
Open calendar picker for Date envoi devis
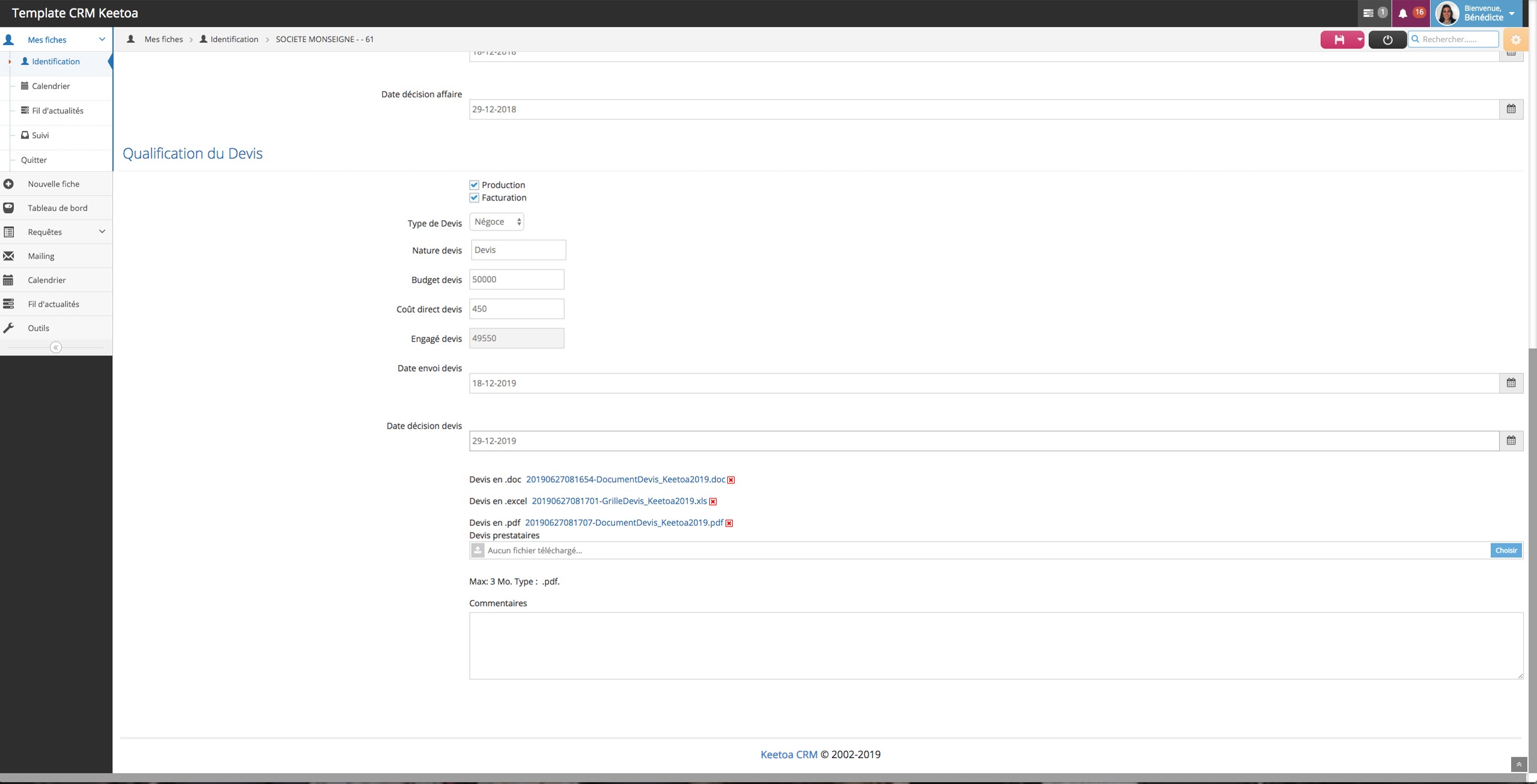click(1511, 383)
